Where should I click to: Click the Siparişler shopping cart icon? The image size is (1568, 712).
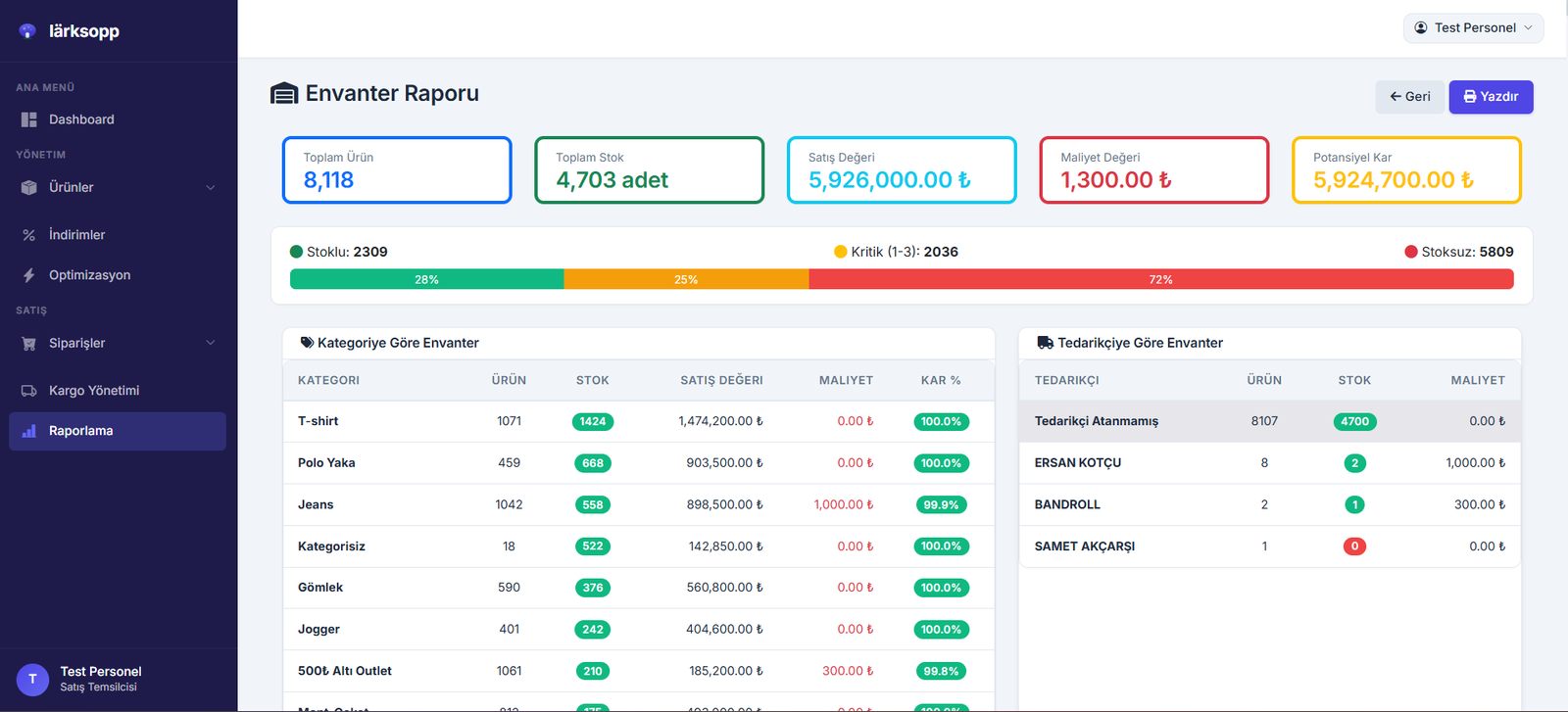pyautogui.click(x=28, y=343)
